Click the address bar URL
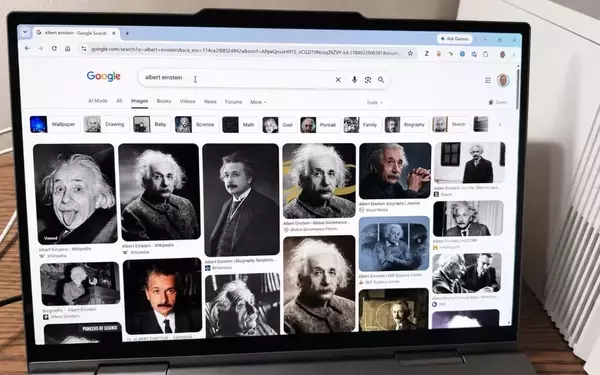 tap(246, 51)
